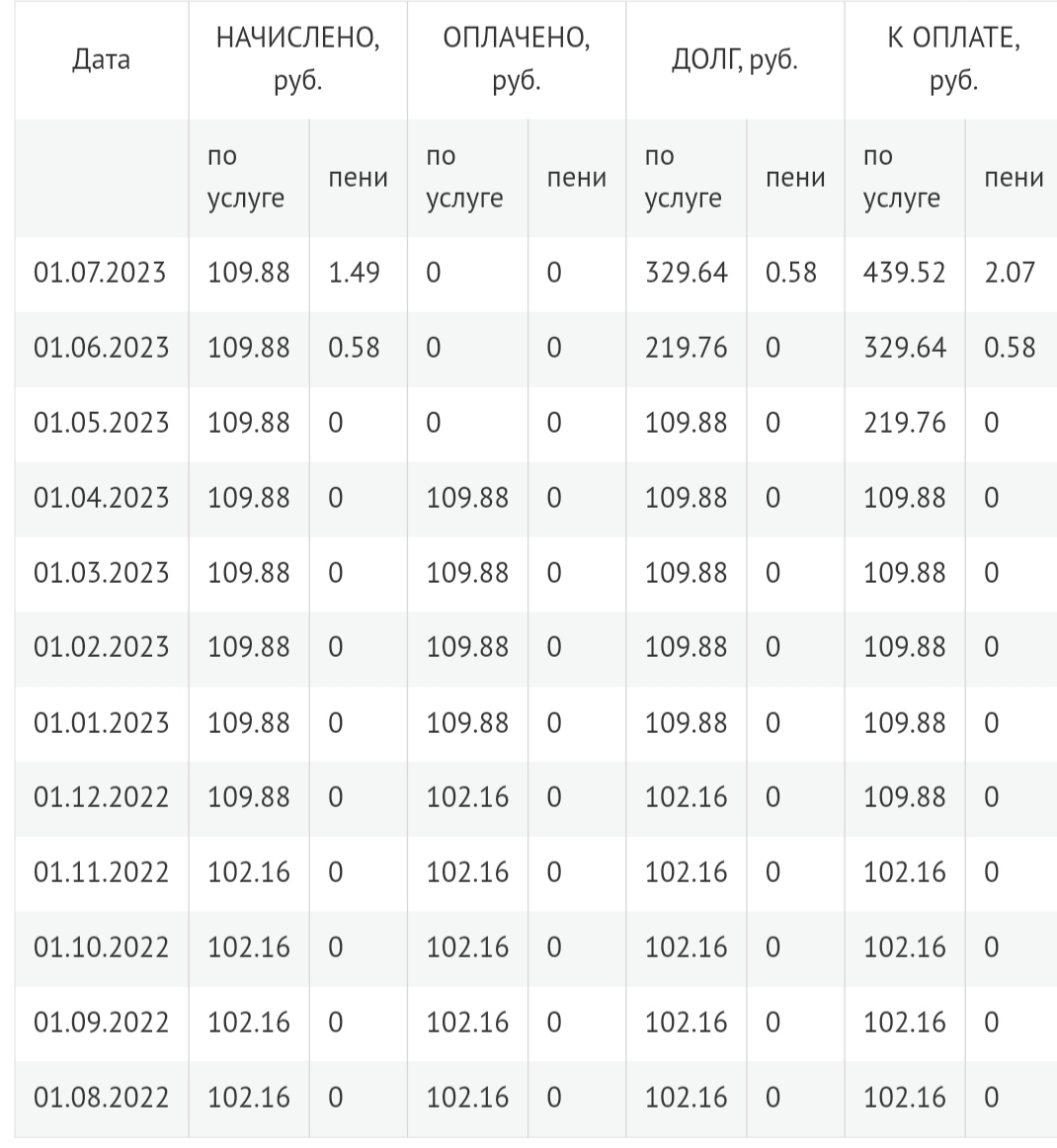Select the 01.09.2022 date cell

pos(101,1023)
